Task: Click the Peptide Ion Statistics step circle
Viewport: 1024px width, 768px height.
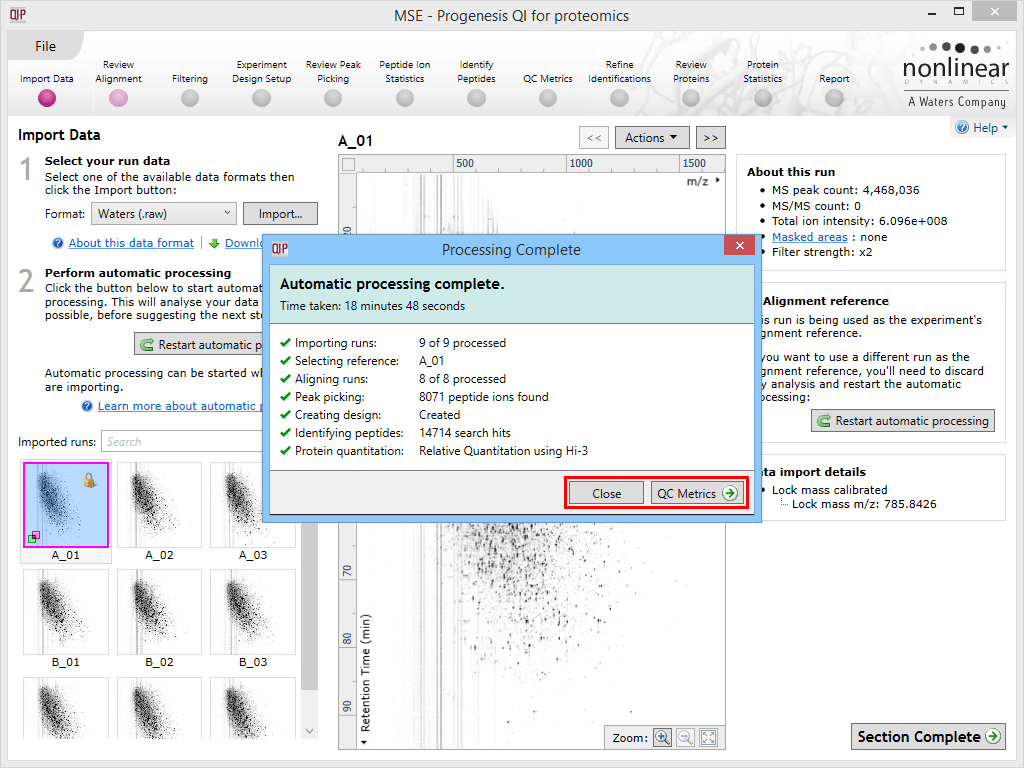Action: (405, 98)
